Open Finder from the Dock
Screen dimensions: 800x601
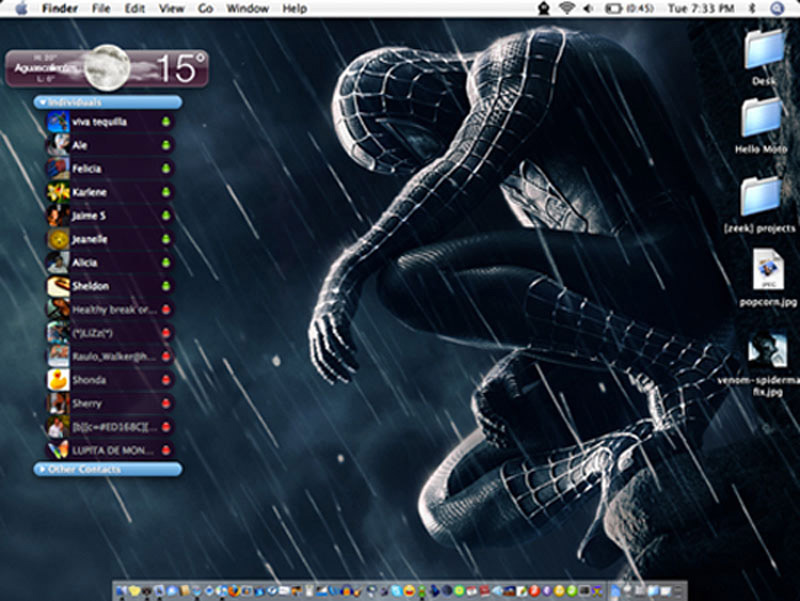[x=121, y=591]
